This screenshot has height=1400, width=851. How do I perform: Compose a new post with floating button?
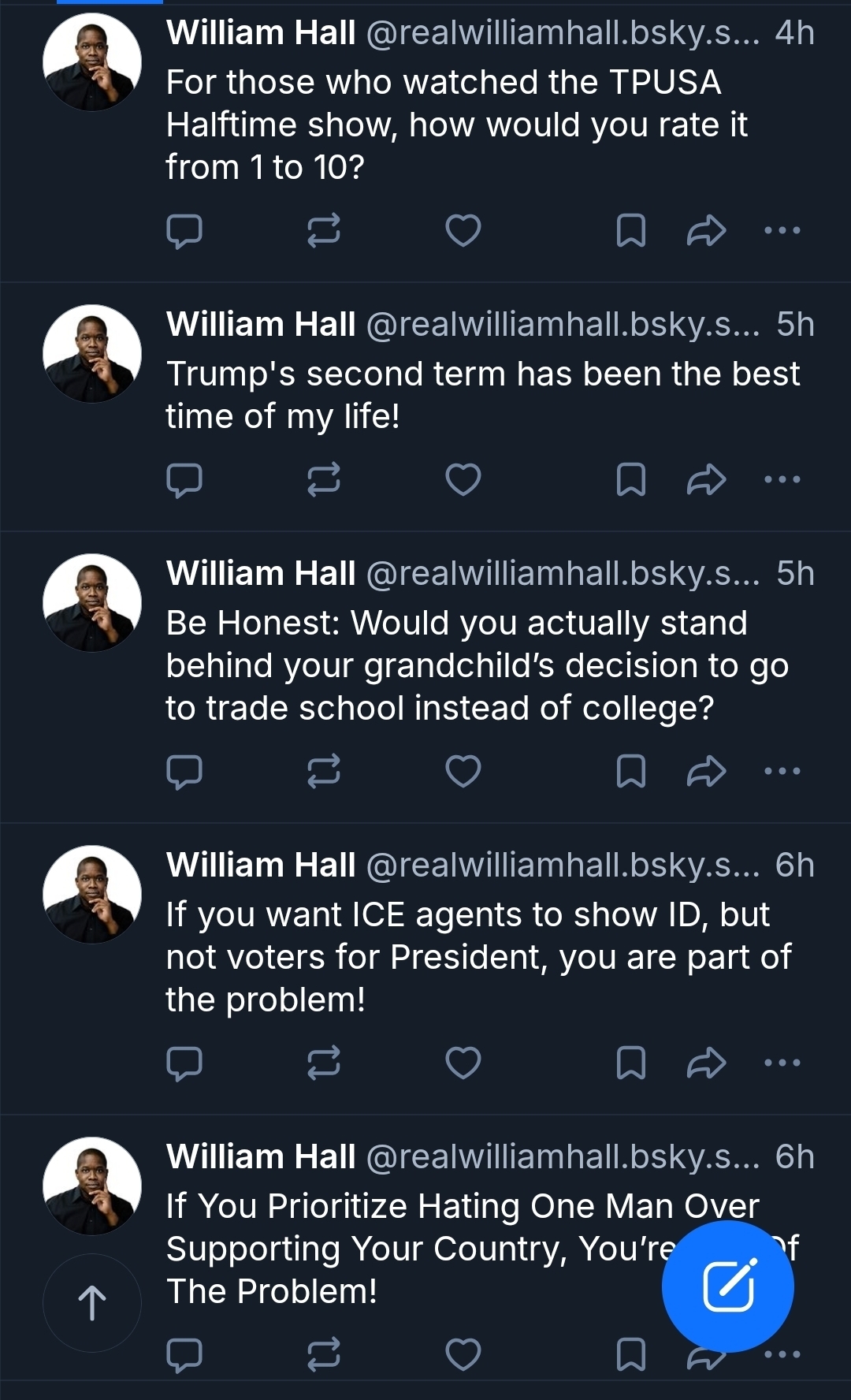[x=727, y=1286]
